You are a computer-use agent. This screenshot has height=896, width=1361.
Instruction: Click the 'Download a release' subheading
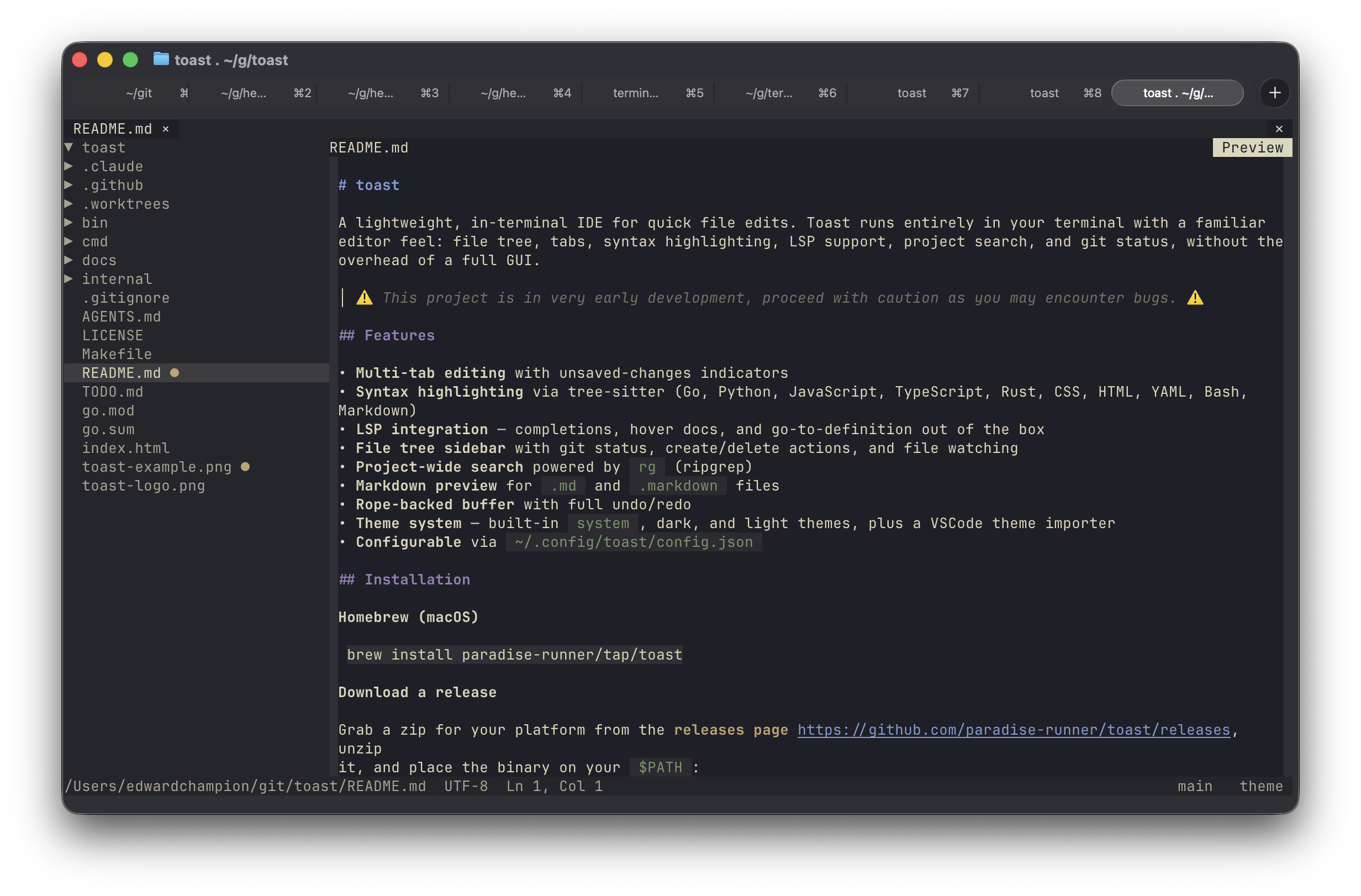[x=418, y=693]
